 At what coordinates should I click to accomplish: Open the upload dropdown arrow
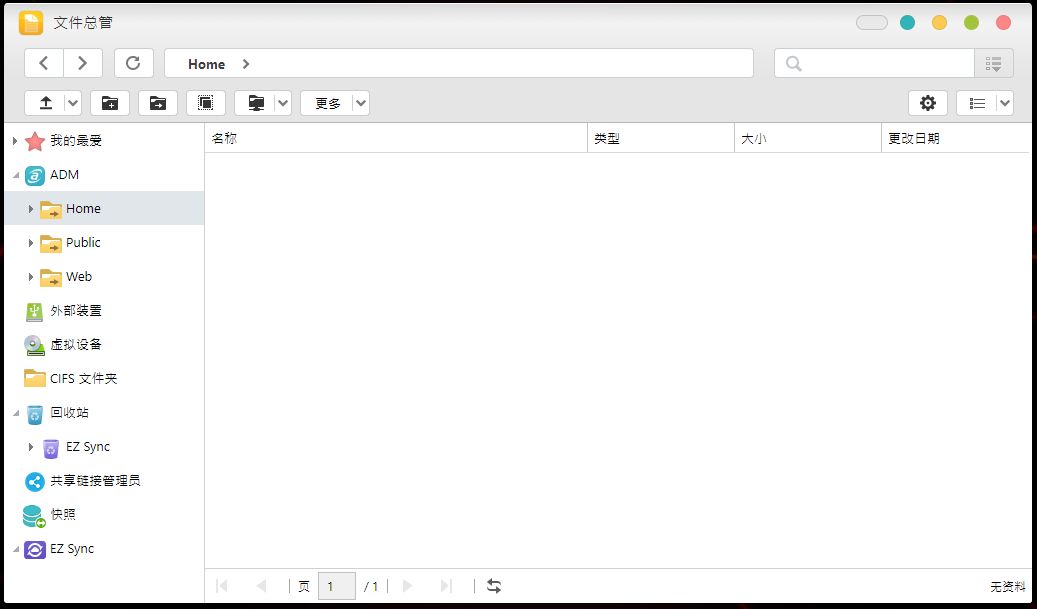tap(73, 103)
